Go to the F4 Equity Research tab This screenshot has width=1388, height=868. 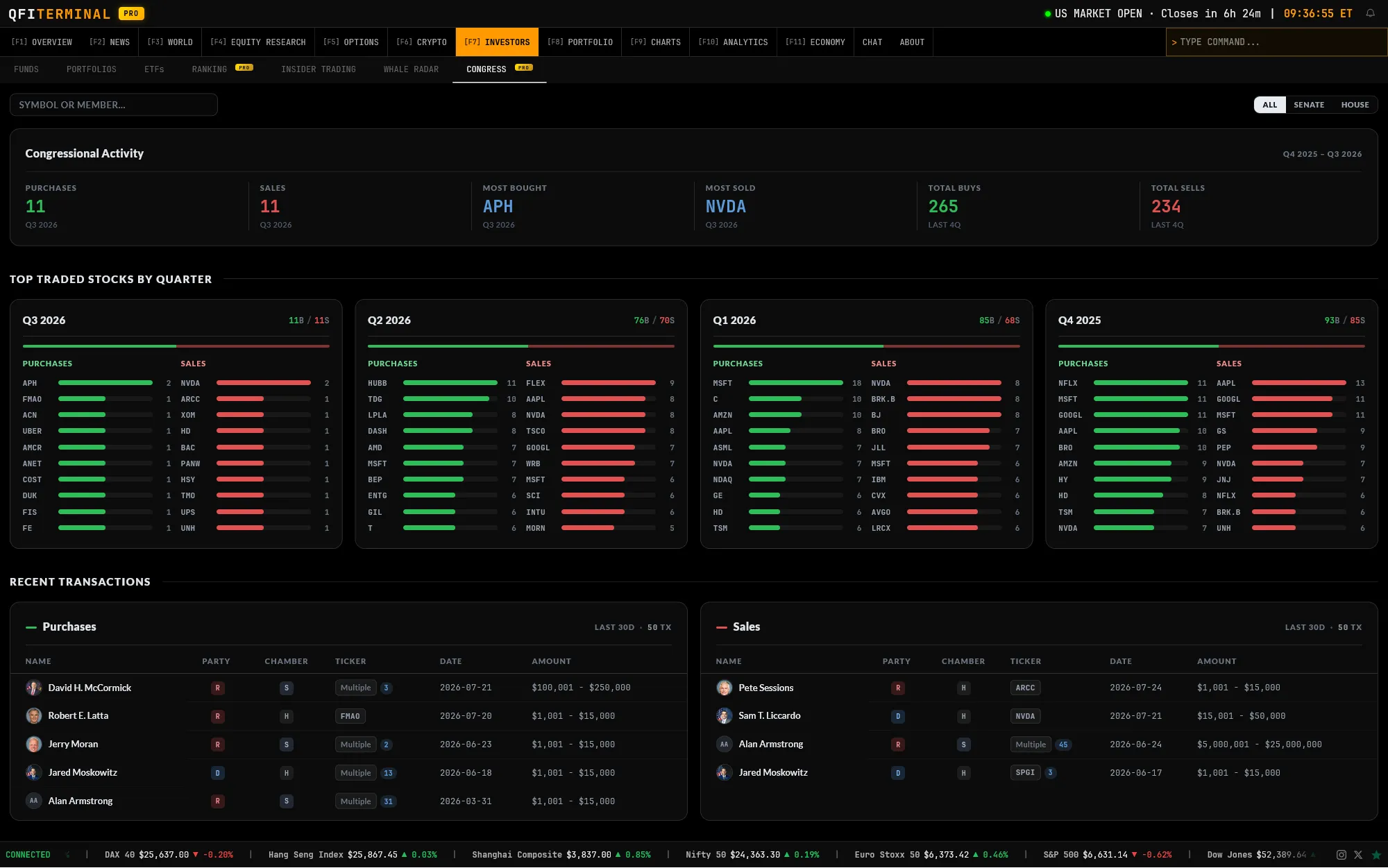pos(258,42)
